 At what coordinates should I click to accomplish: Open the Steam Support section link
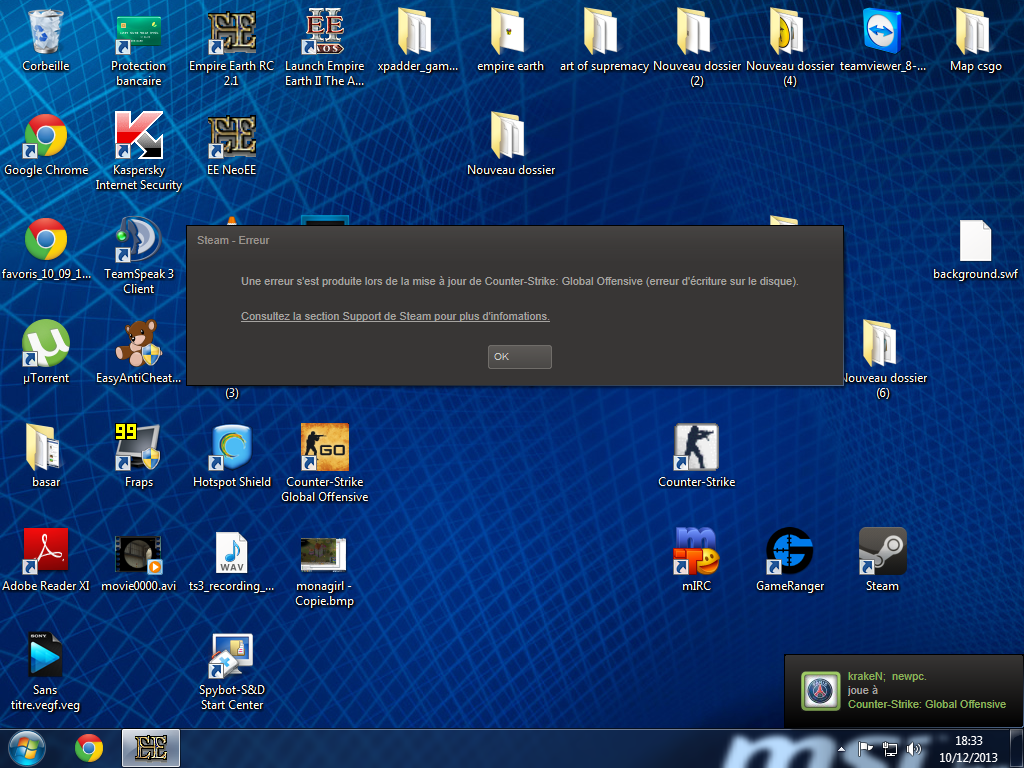(x=395, y=316)
